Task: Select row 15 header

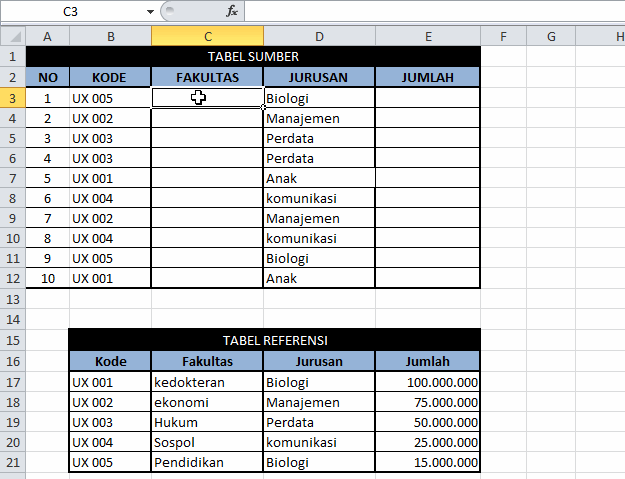Action: coord(12,340)
